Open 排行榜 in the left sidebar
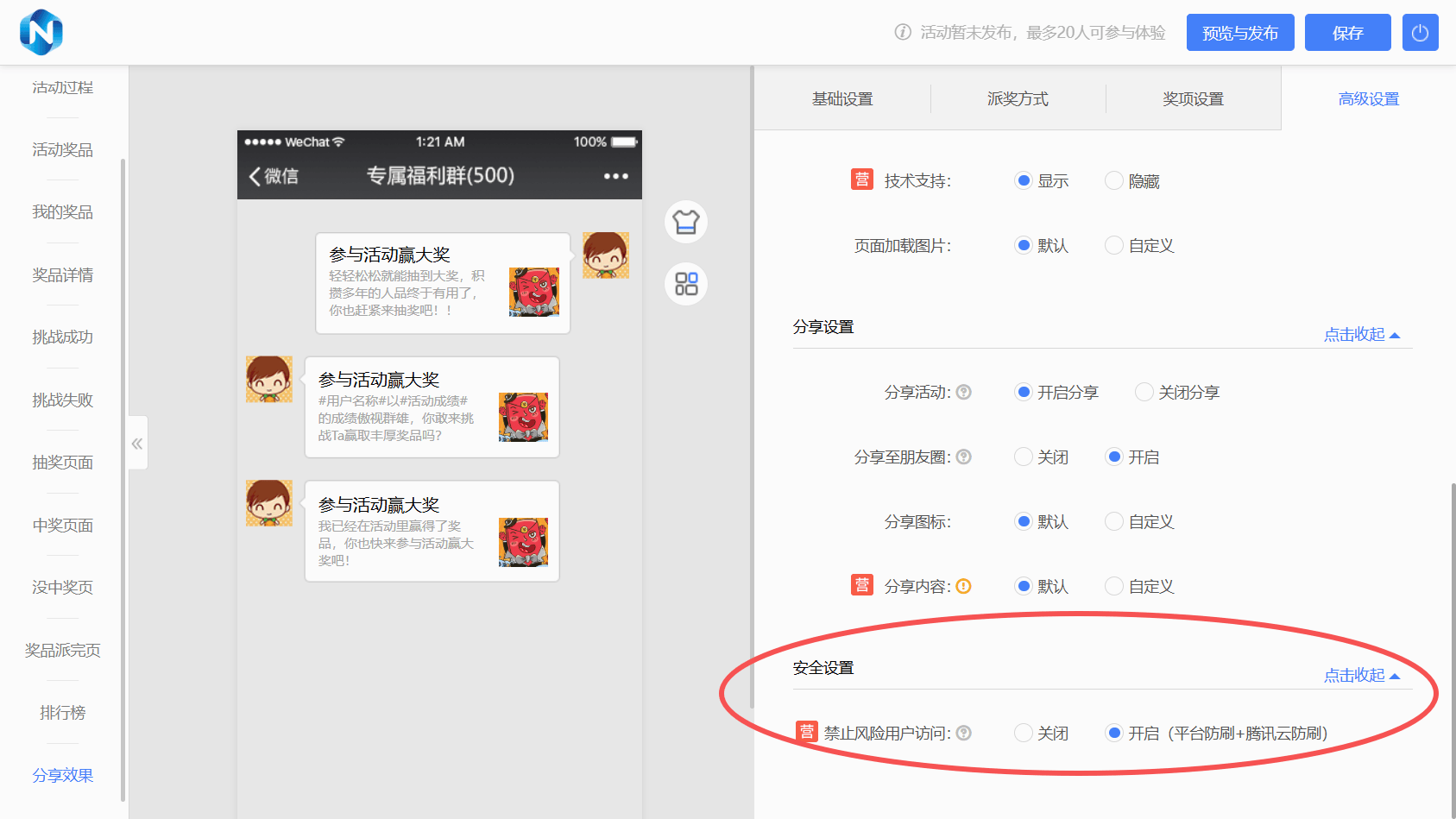The width and height of the screenshot is (1456, 819). 63,713
